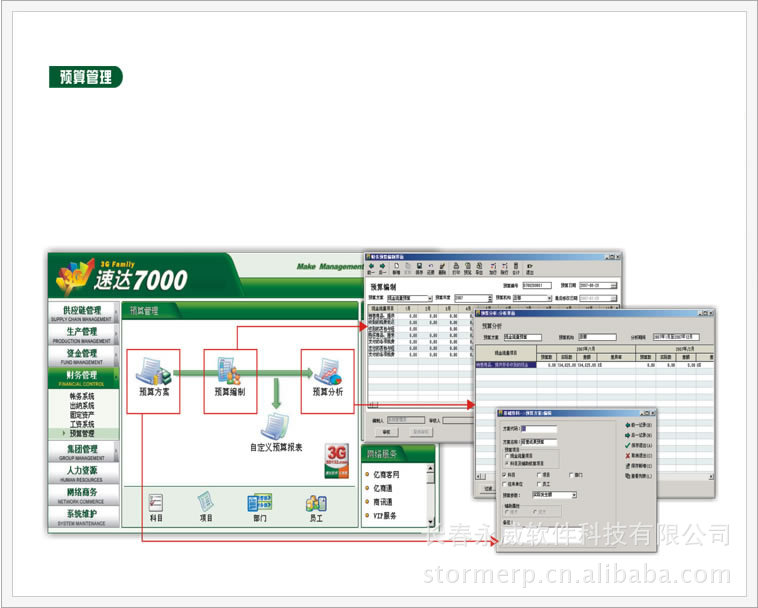Click 方案代码 input field in plan dialog
The height and width of the screenshot is (608, 758).
(x=539, y=429)
